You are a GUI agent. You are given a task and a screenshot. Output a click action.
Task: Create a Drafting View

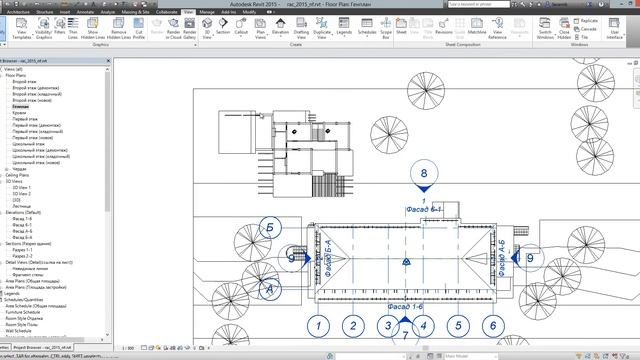[301, 29]
